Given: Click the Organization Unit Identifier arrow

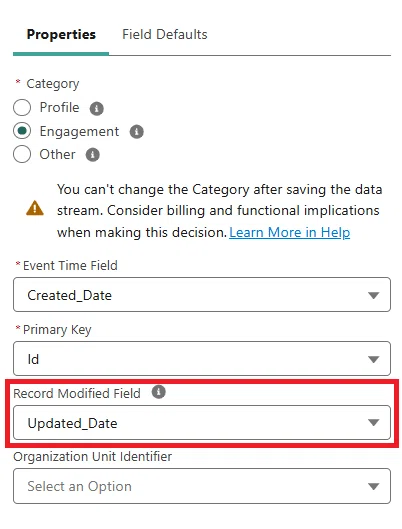Looking at the screenshot, I should point(373,486).
